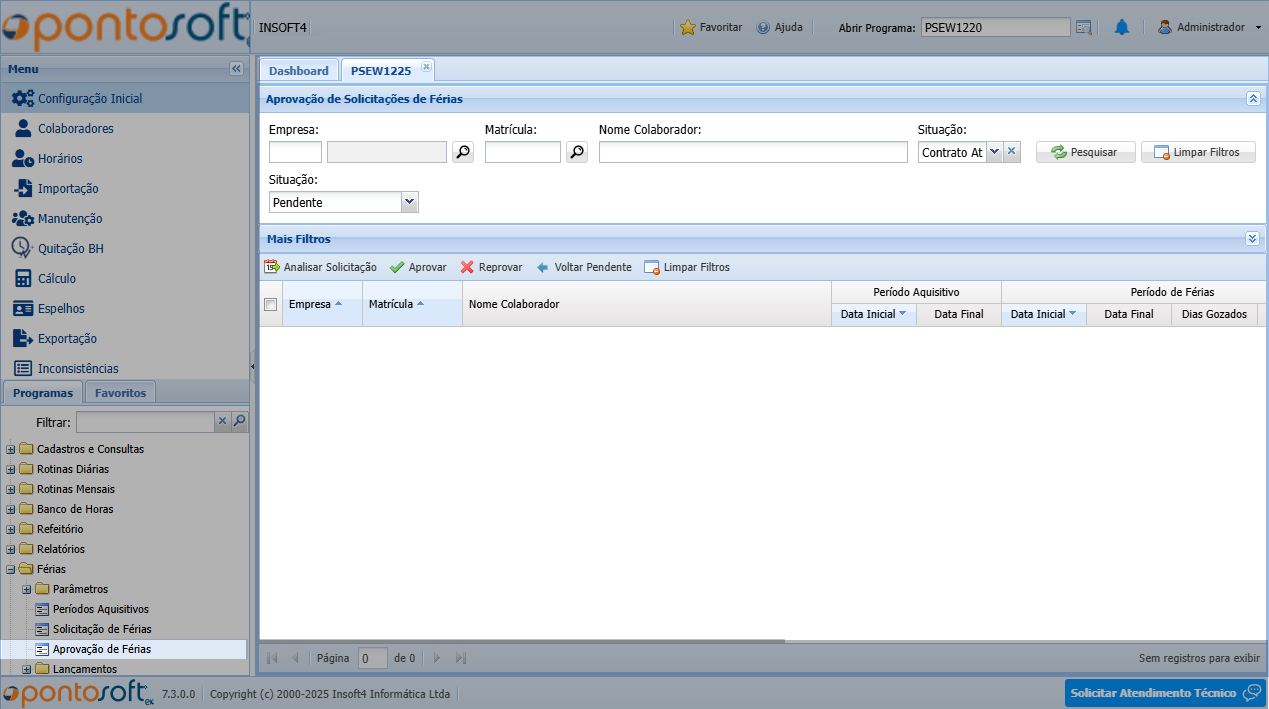Expand the Cadastros e Consultas folder
The image size is (1269, 709).
pyautogui.click(x=11, y=449)
